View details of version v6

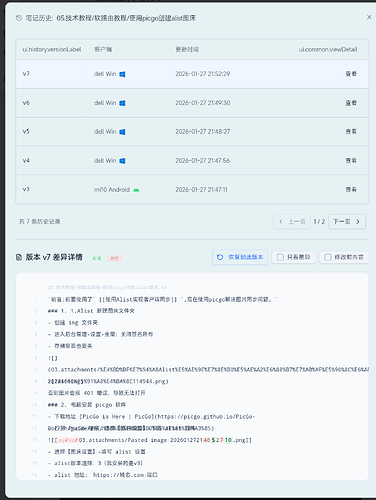(351, 103)
